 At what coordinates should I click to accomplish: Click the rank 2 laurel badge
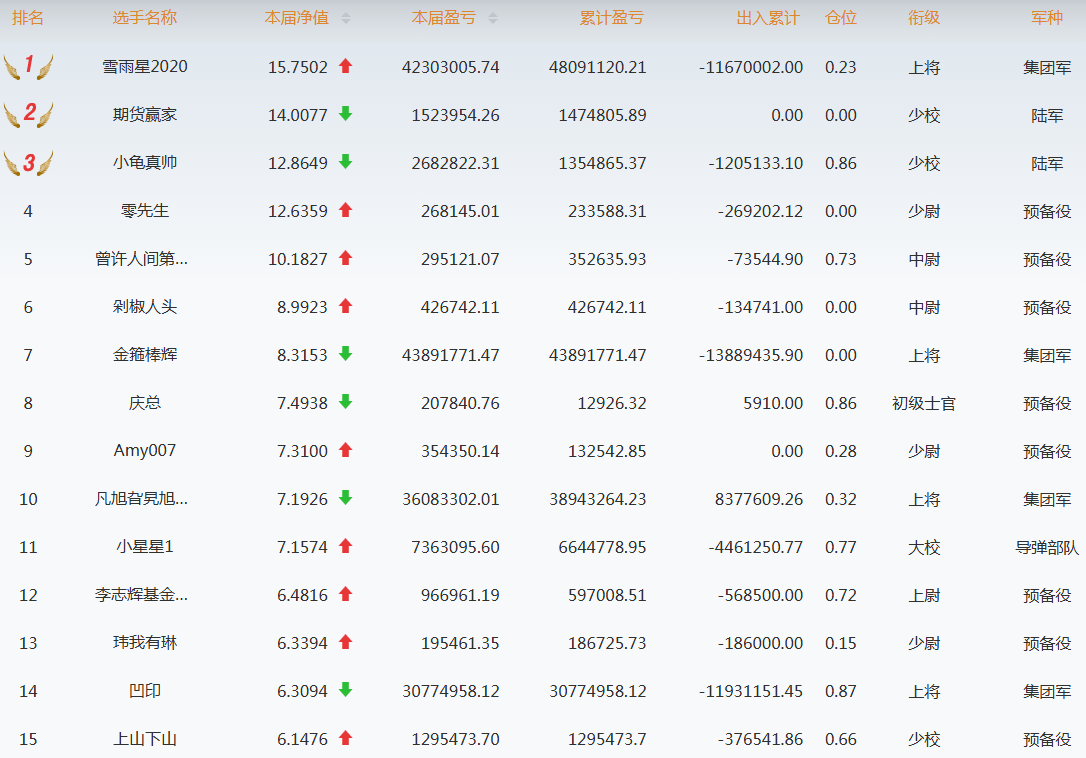(28, 114)
